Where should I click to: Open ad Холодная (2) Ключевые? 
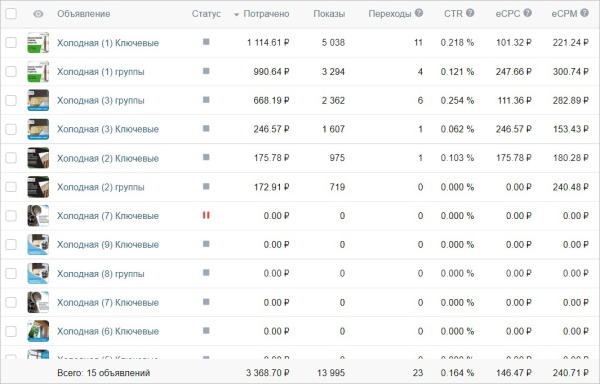click(108, 158)
